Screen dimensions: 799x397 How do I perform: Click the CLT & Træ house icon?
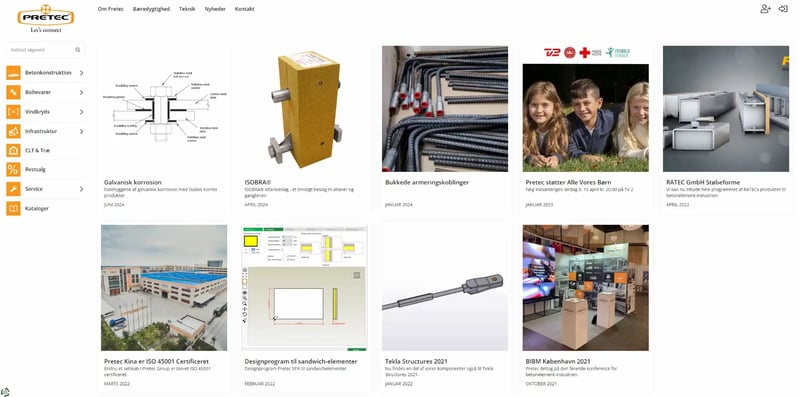(13, 150)
